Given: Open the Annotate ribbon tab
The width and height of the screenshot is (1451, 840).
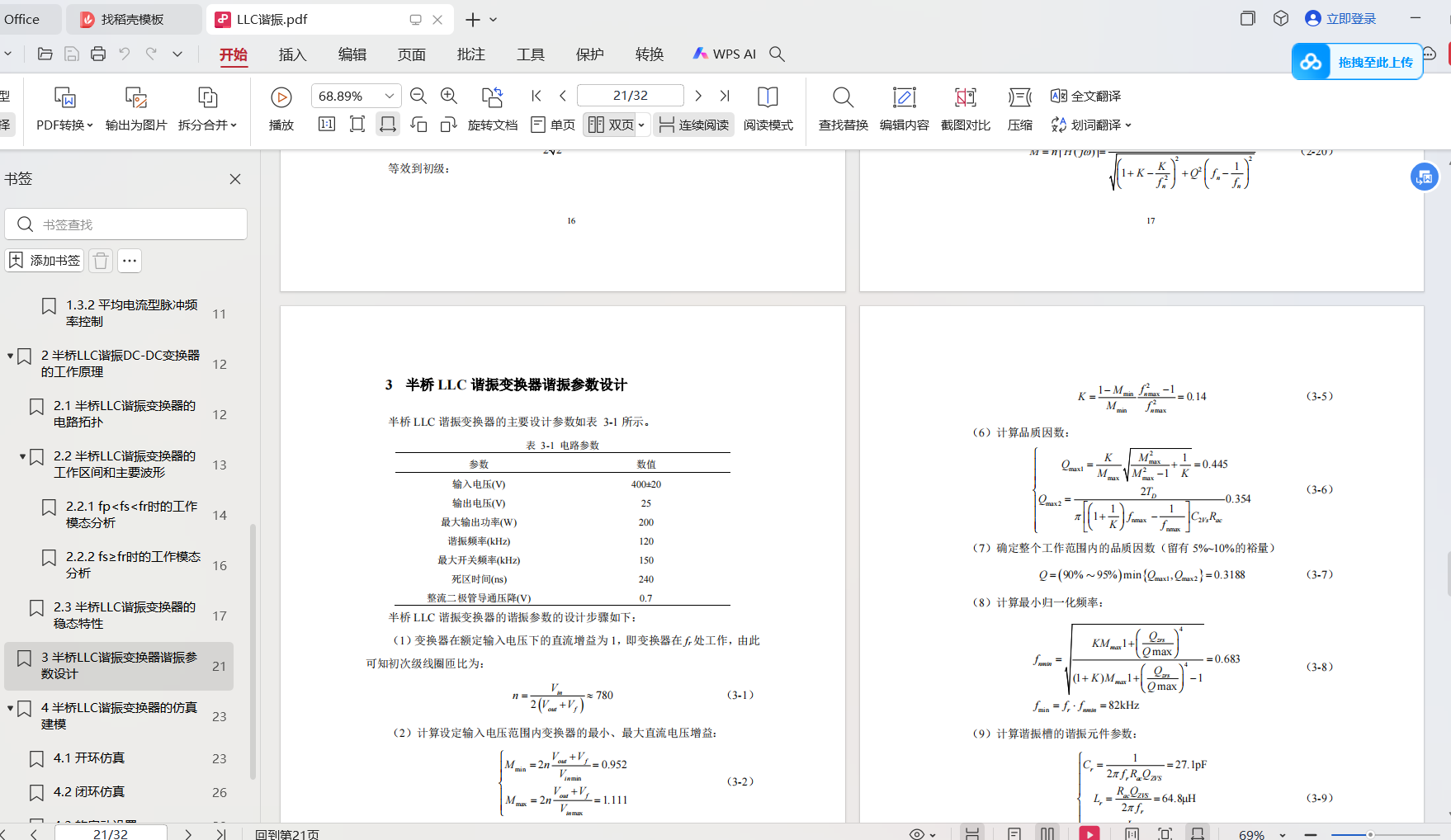Looking at the screenshot, I should tap(470, 54).
